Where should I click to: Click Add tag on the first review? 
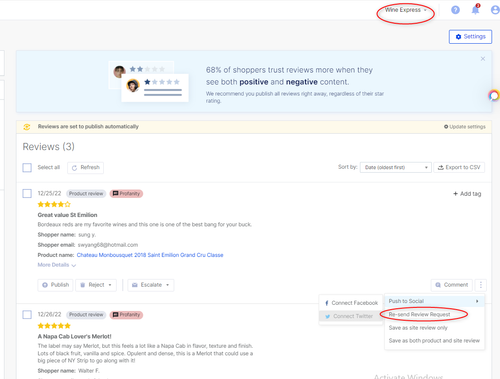(x=467, y=194)
